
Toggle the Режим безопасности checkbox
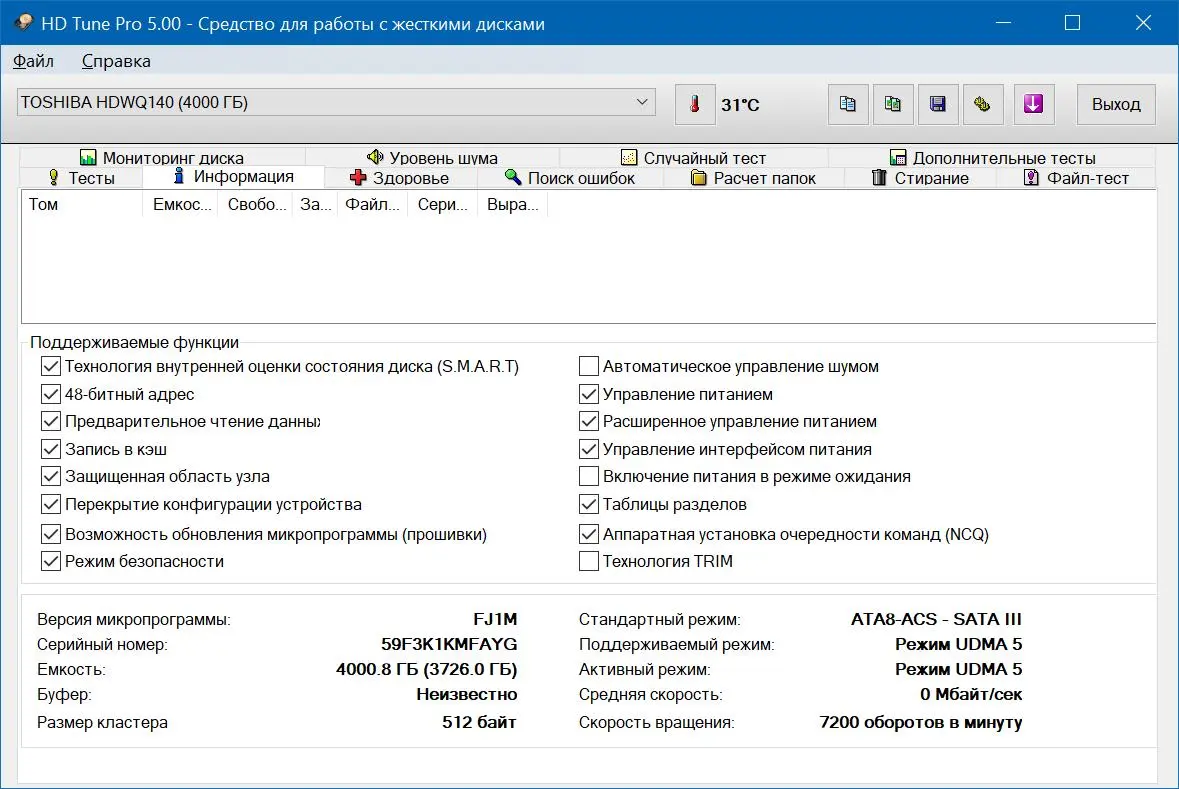coord(50,561)
